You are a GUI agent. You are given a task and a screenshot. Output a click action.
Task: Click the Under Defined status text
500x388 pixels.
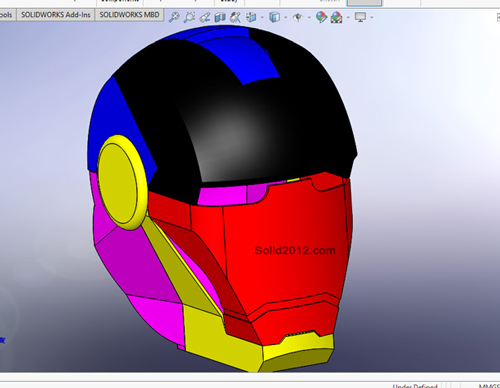(x=415, y=386)
